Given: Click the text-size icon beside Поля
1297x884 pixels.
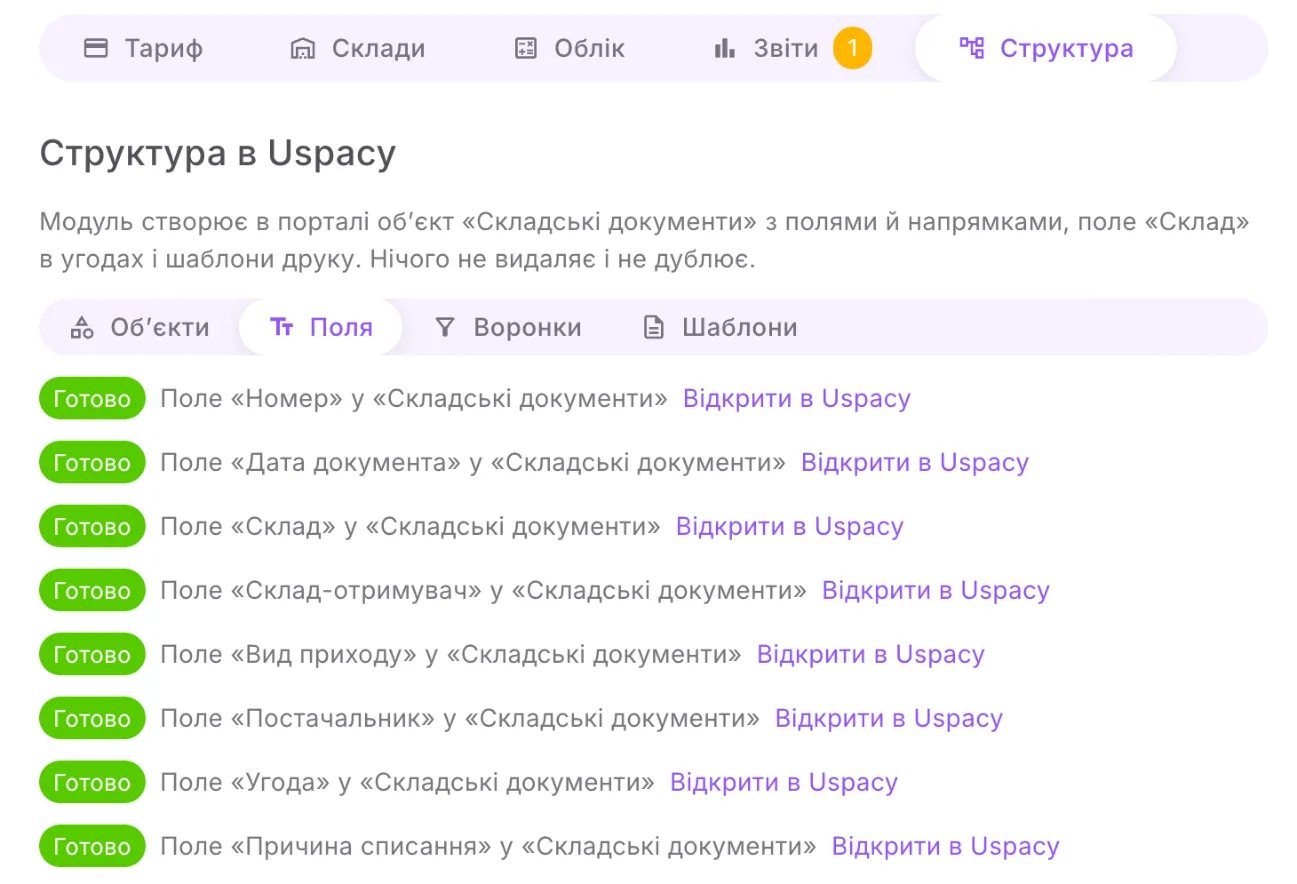Looking at the screenshot, I should point(282,327).
